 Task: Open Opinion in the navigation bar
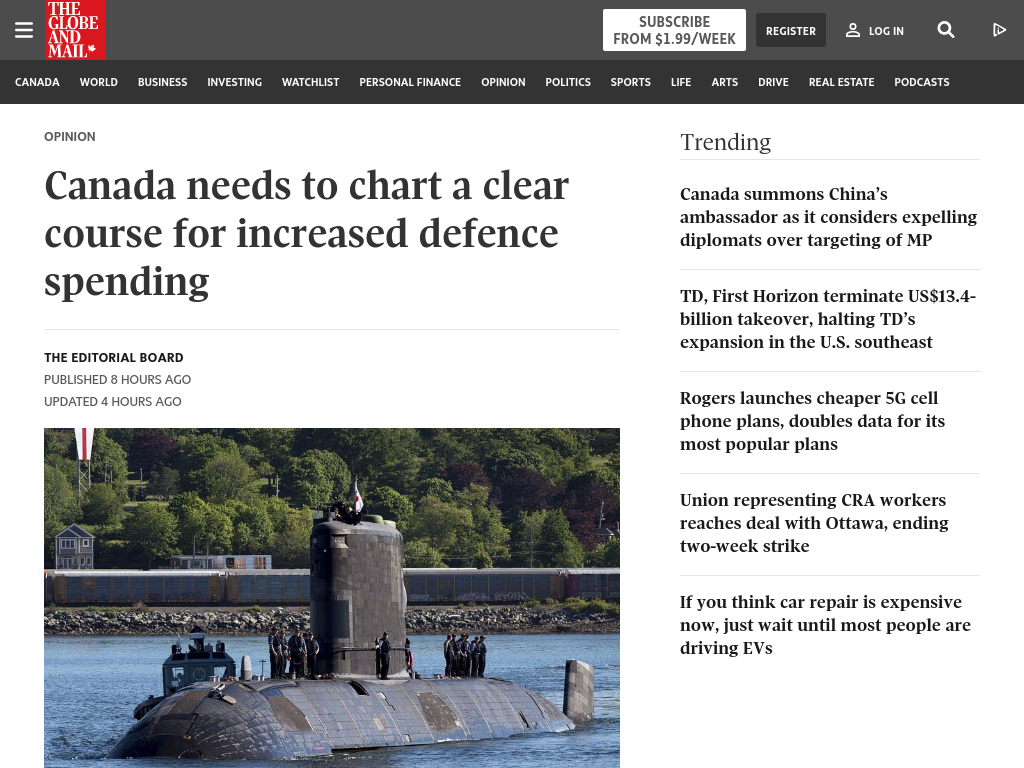(x=504, y=82)
